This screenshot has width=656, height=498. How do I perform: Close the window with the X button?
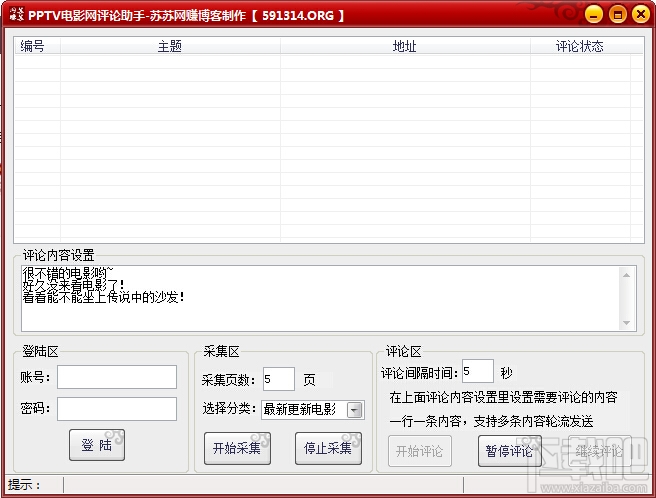(x=641, y=15)
